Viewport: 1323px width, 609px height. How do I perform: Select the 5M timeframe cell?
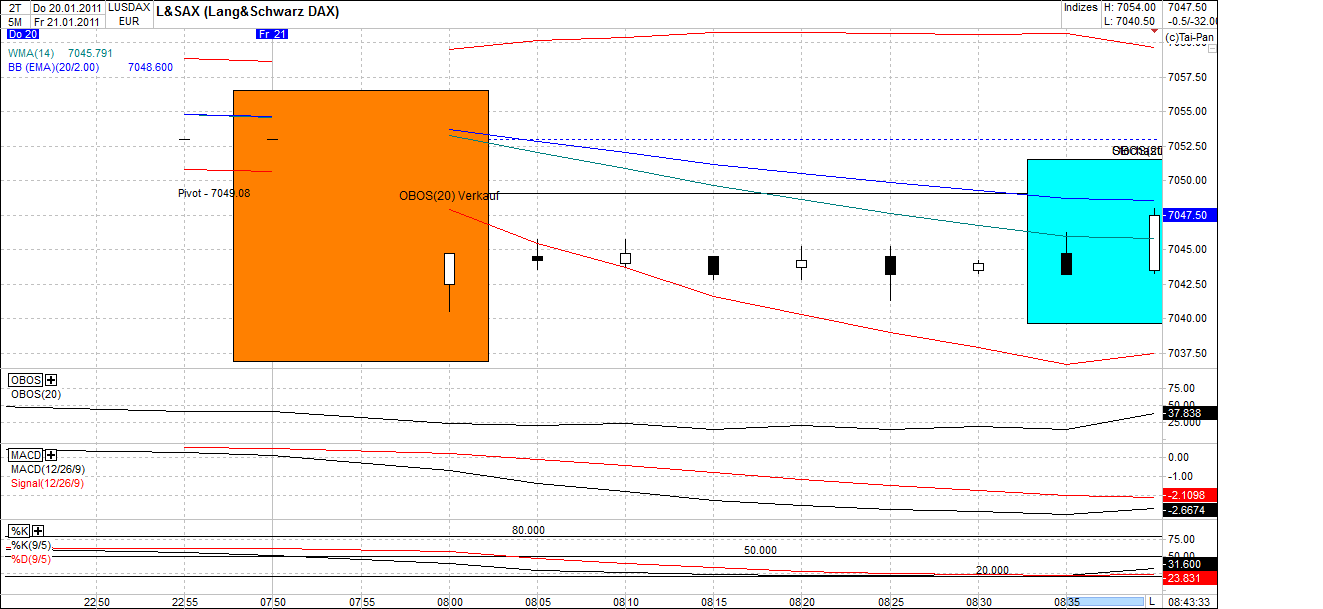14,23
